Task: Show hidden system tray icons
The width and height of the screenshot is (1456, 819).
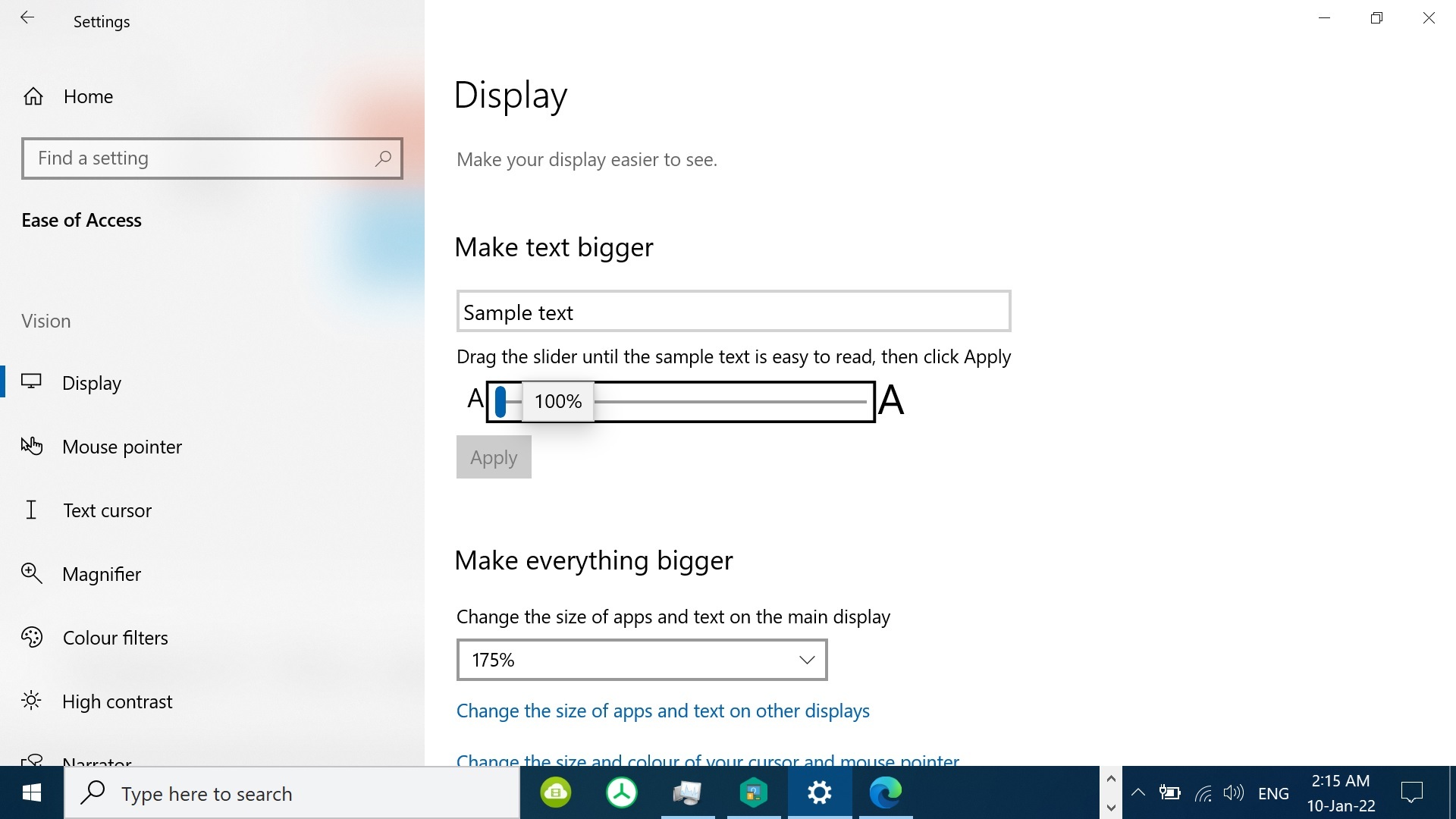Action: click(1137, 793)
